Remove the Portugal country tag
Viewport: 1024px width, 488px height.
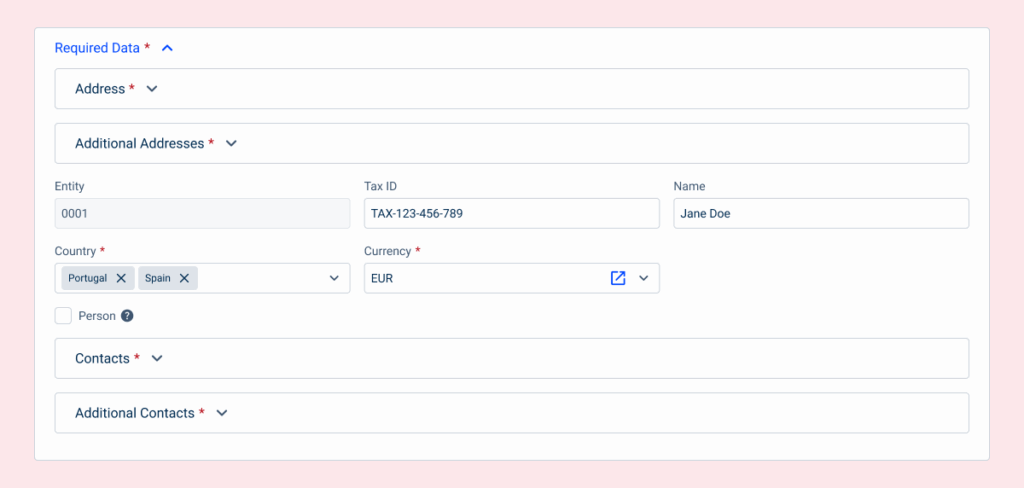tap(121, 278)
